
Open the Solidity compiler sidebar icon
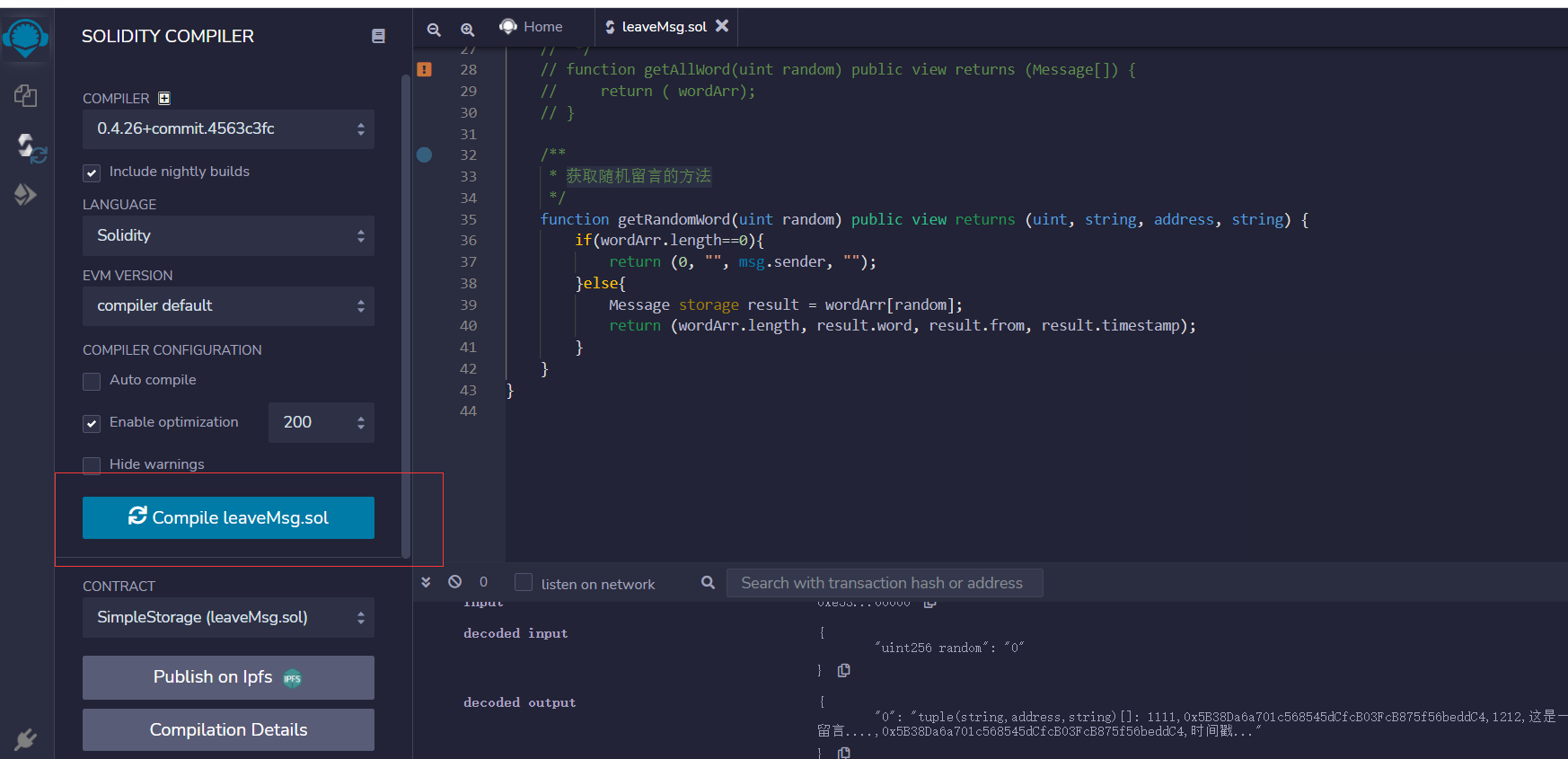(x=31, y=148)
